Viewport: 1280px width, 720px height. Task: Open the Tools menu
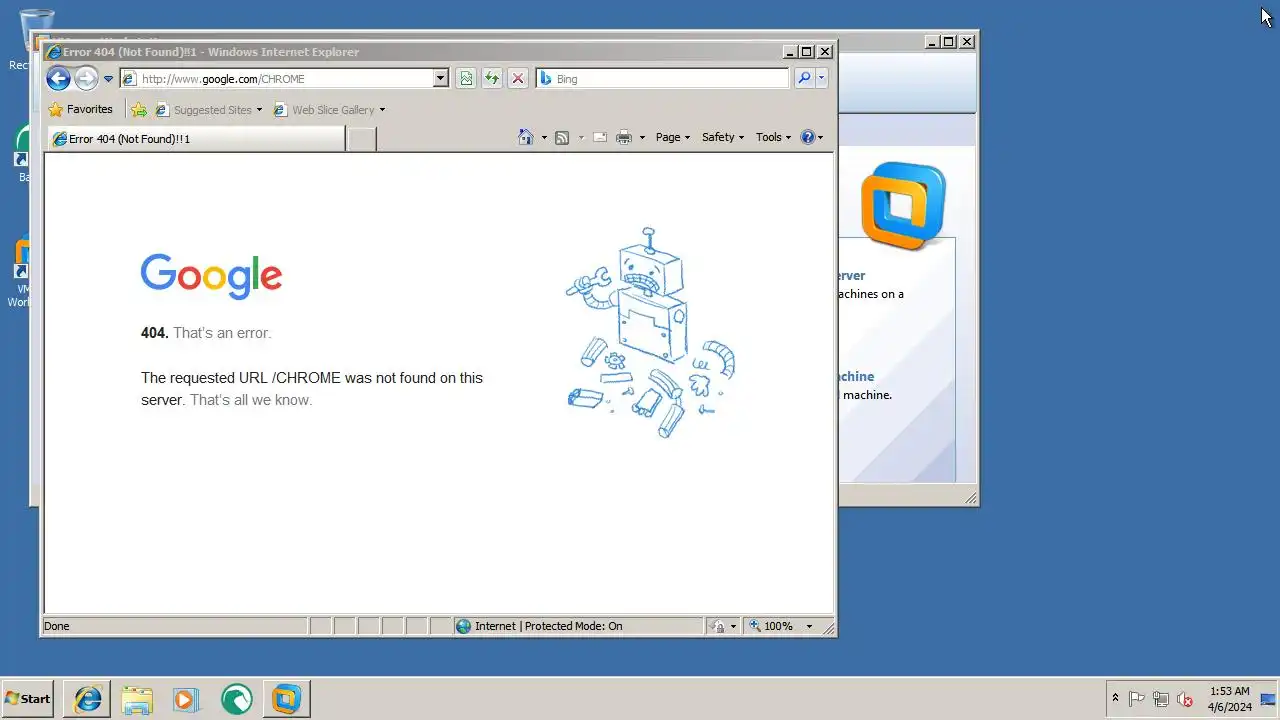coord(773,137)
